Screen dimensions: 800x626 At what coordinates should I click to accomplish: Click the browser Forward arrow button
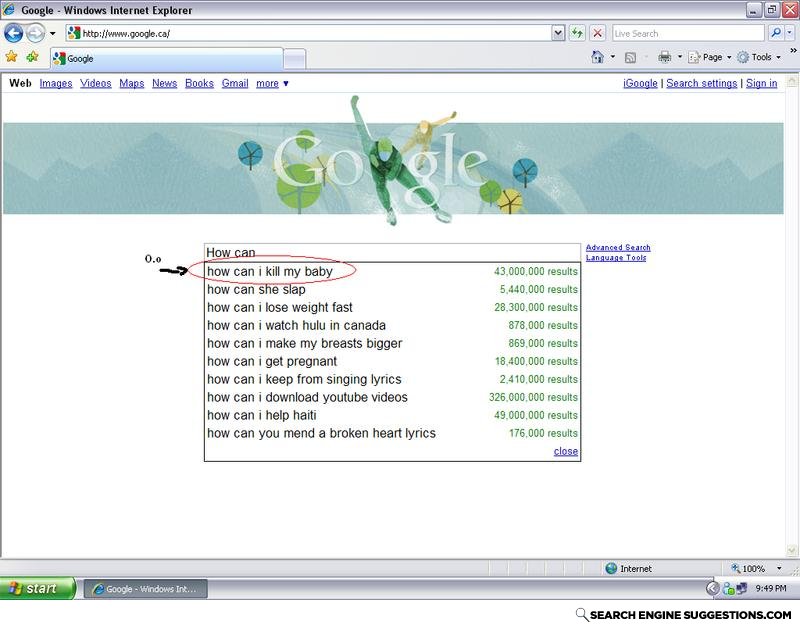(x=35, y=34)
